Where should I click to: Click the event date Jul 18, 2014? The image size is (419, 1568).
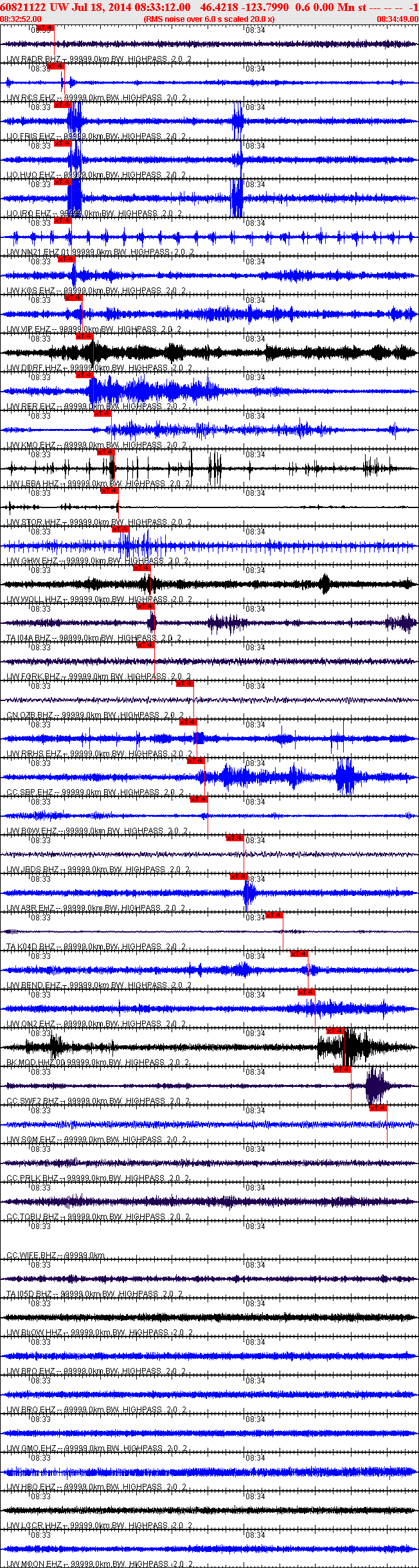click(102, 7)
